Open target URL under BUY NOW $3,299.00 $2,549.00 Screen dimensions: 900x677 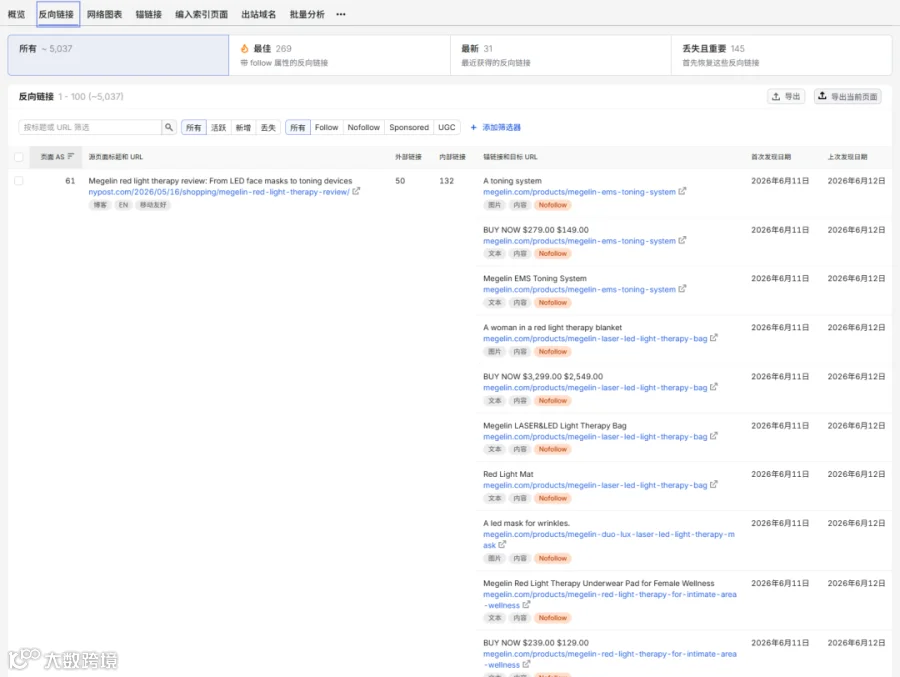coord(595,388)
